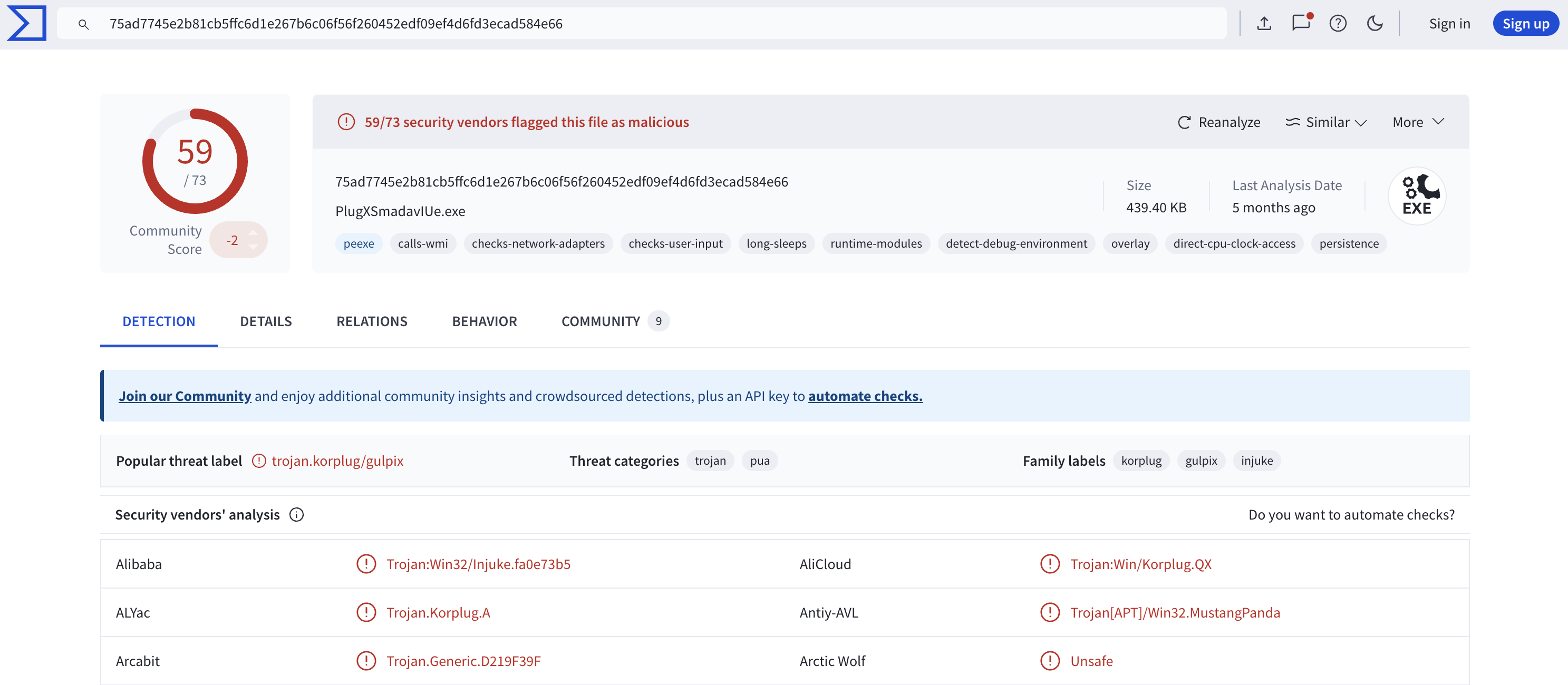Click the 439.40 KB size value
This screenshot has width=1568, height=685.
point(1156,208)
